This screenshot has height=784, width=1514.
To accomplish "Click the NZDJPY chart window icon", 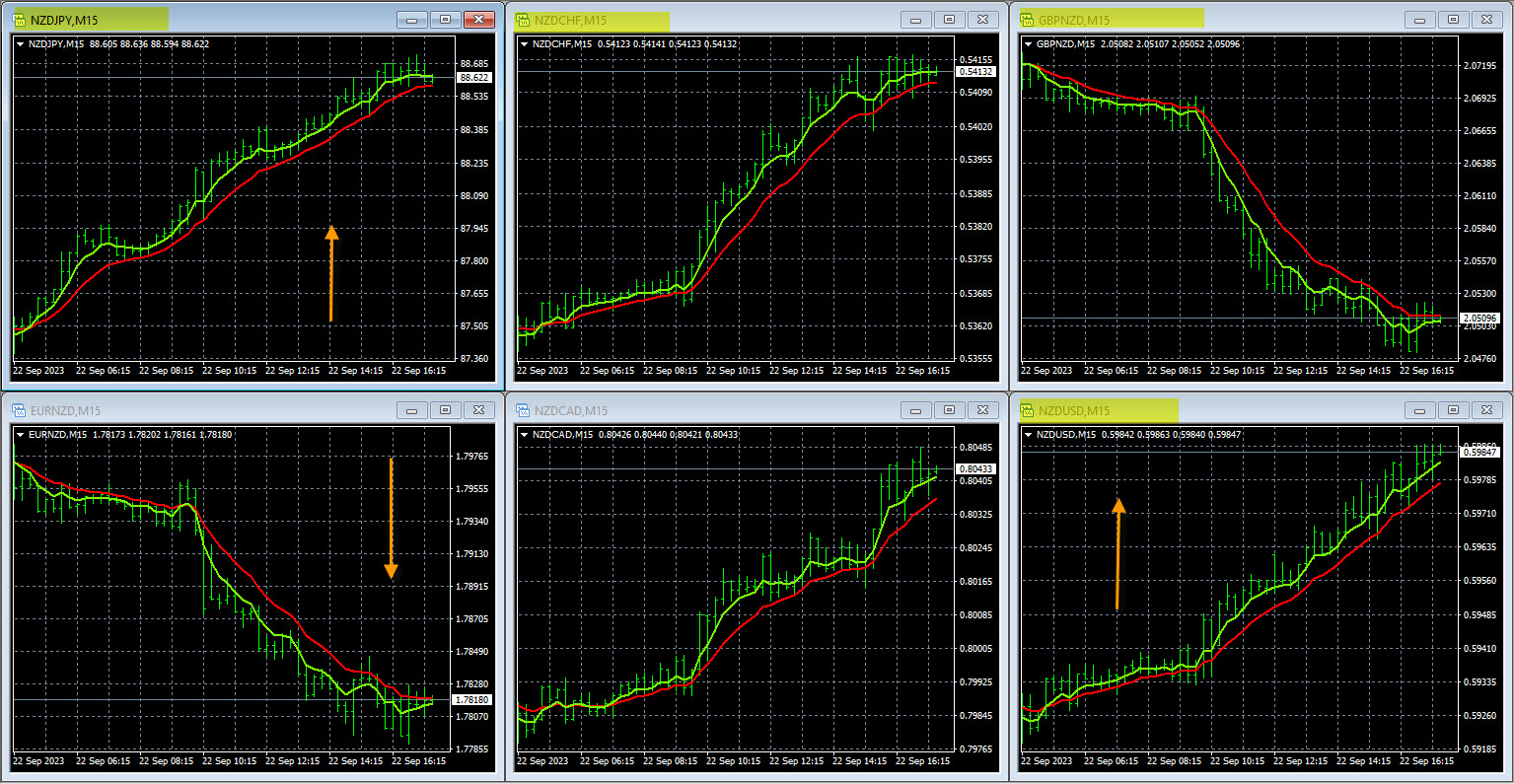I will pyautogui.click(x=19, y=20).
